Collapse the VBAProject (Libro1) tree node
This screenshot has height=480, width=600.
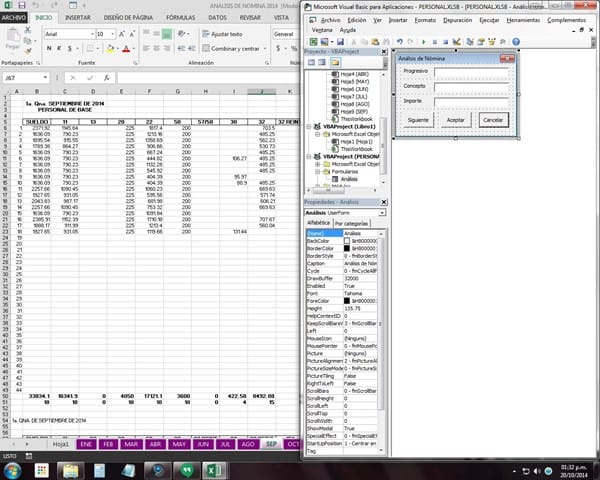(308, 128)
